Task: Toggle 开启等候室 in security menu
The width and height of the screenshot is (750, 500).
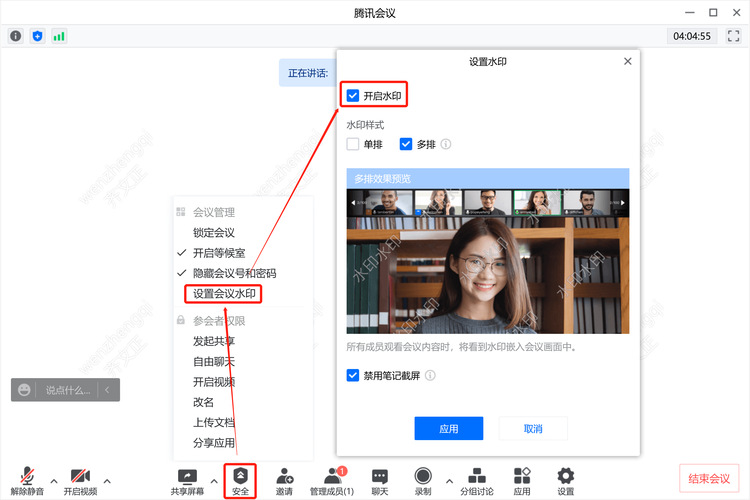Action: tap(219, 253)
